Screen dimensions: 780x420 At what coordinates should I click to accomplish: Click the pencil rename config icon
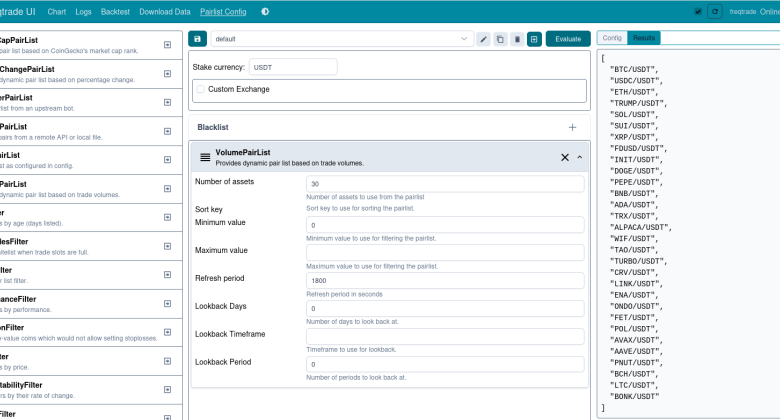[x=484, y=39]
